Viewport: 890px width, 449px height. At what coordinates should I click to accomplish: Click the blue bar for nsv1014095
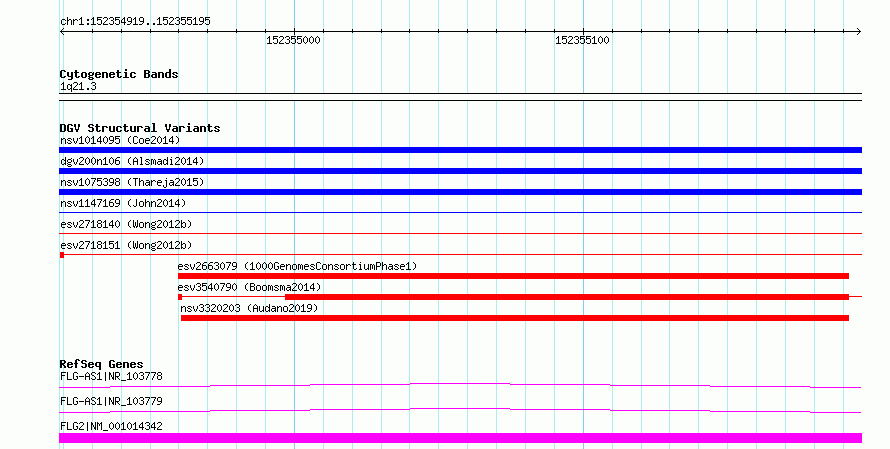click(x=460, y=150)
